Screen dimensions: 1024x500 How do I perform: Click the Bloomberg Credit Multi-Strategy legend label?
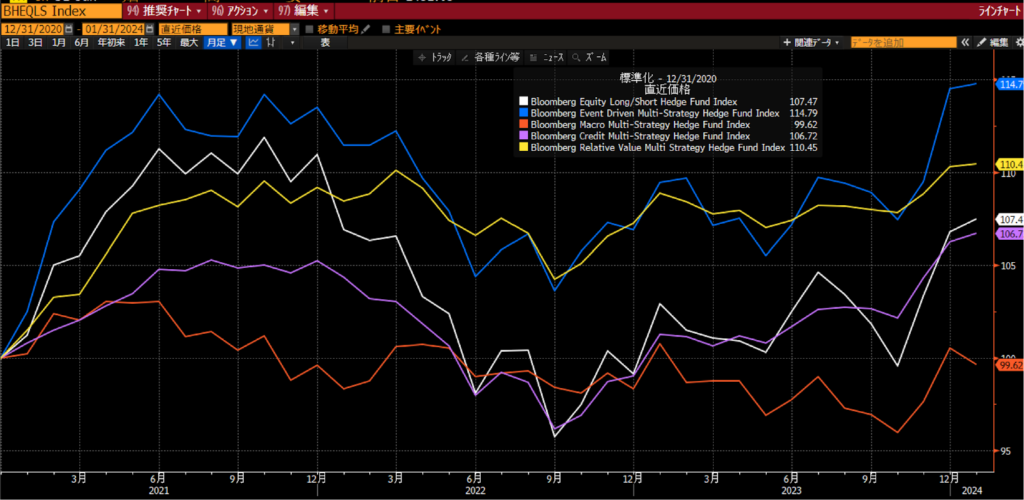pyautogui.click(x=641, y=136)
